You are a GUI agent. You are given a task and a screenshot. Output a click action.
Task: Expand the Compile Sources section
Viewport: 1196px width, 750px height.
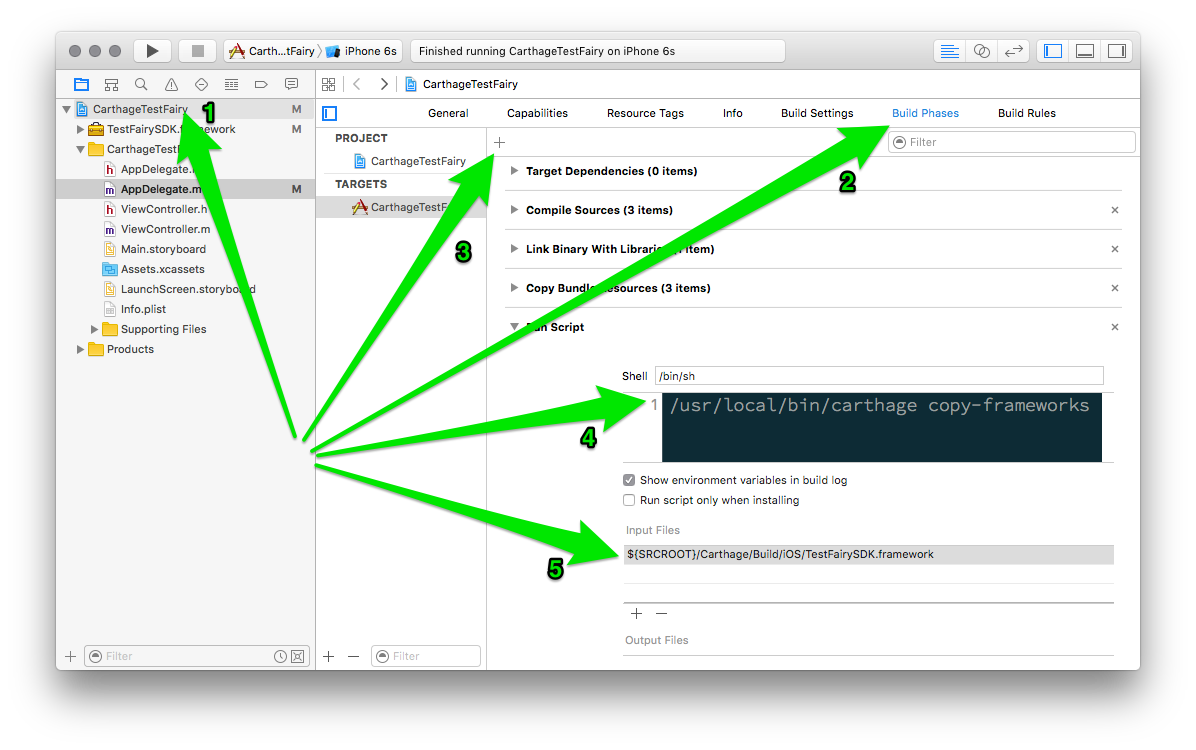(x=515, y=210)
